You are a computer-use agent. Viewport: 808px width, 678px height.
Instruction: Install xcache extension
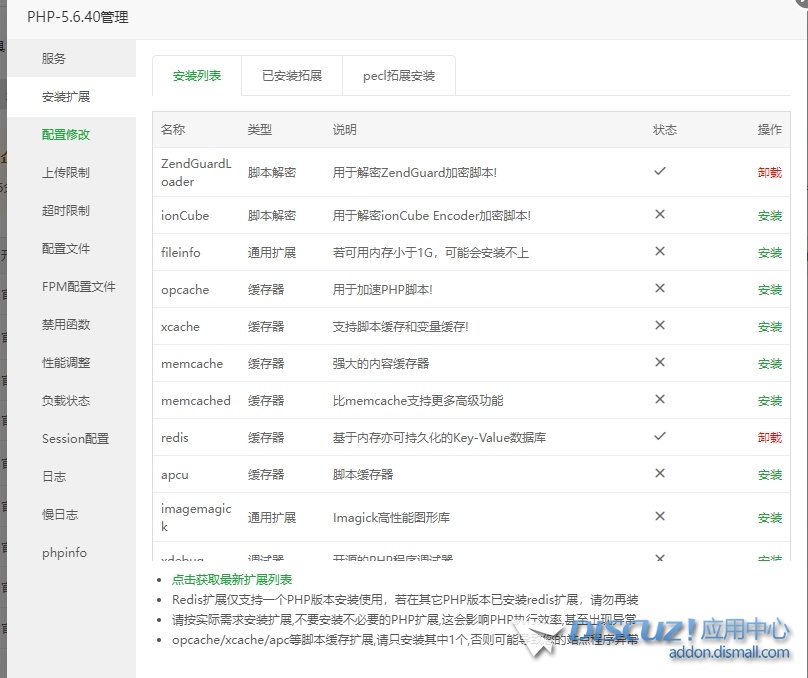click(770, 327)
